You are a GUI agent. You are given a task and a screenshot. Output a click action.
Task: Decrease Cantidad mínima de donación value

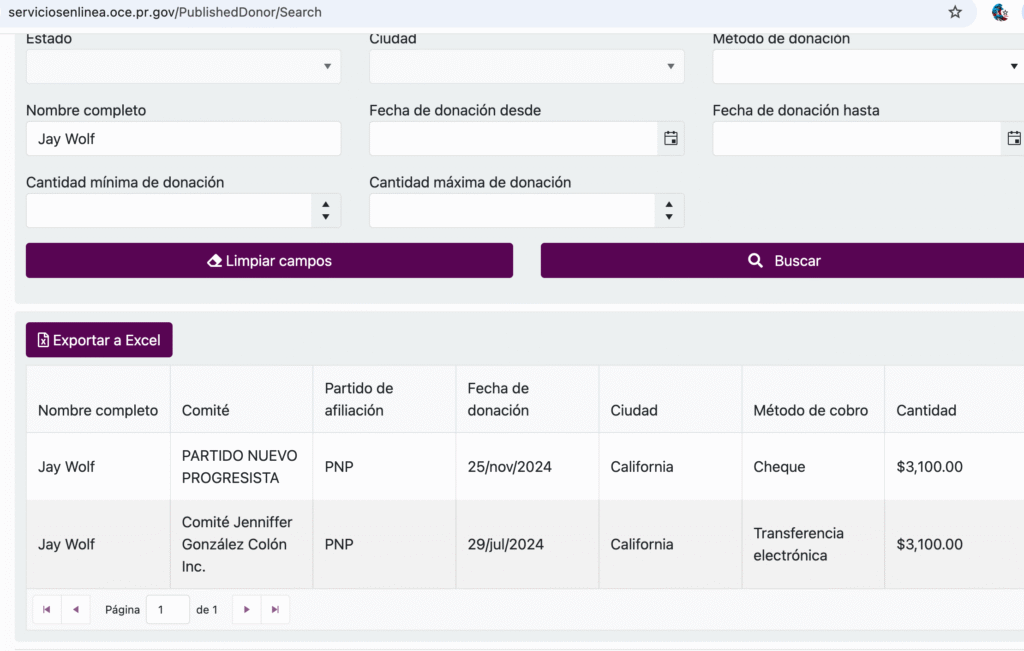[325, 217]
